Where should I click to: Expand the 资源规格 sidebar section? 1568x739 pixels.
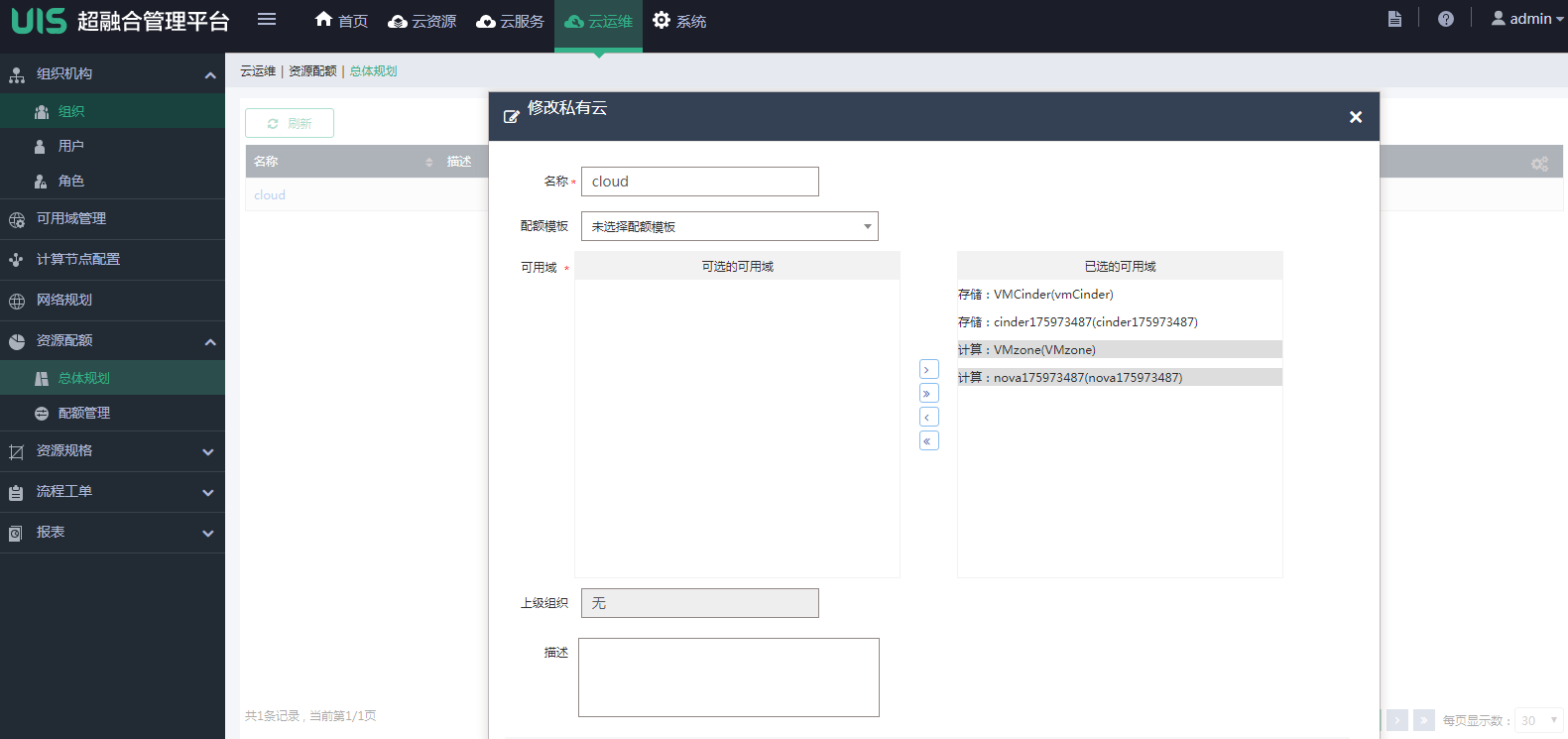tap(112, 451)
